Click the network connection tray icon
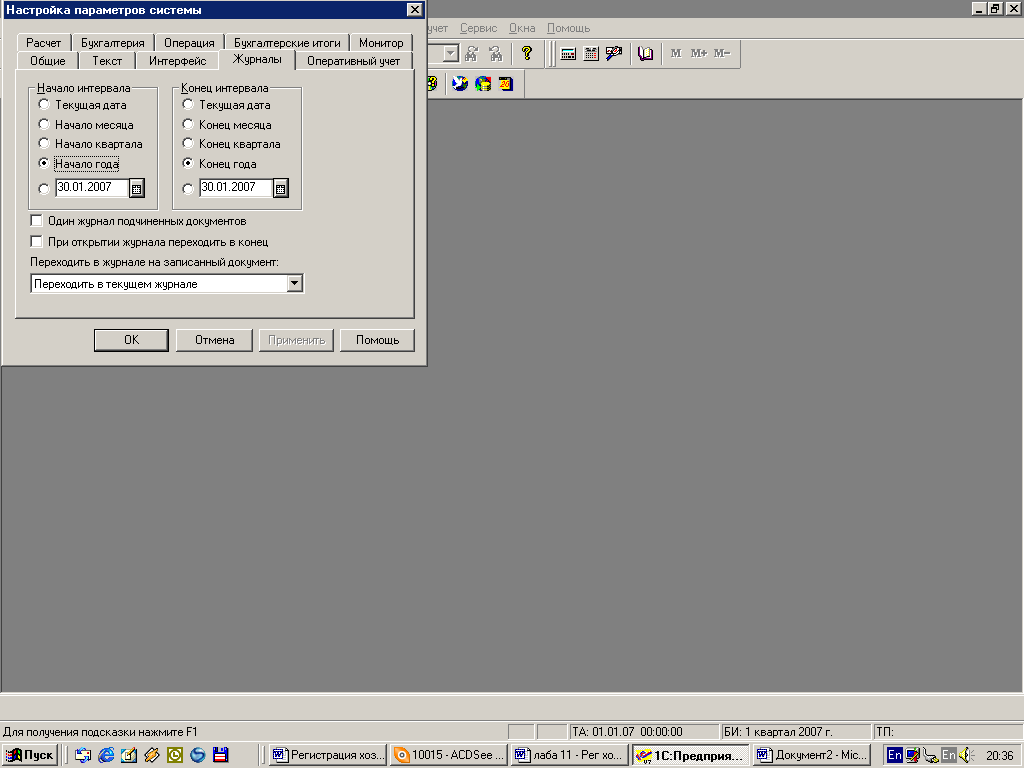 coord(931,756)
